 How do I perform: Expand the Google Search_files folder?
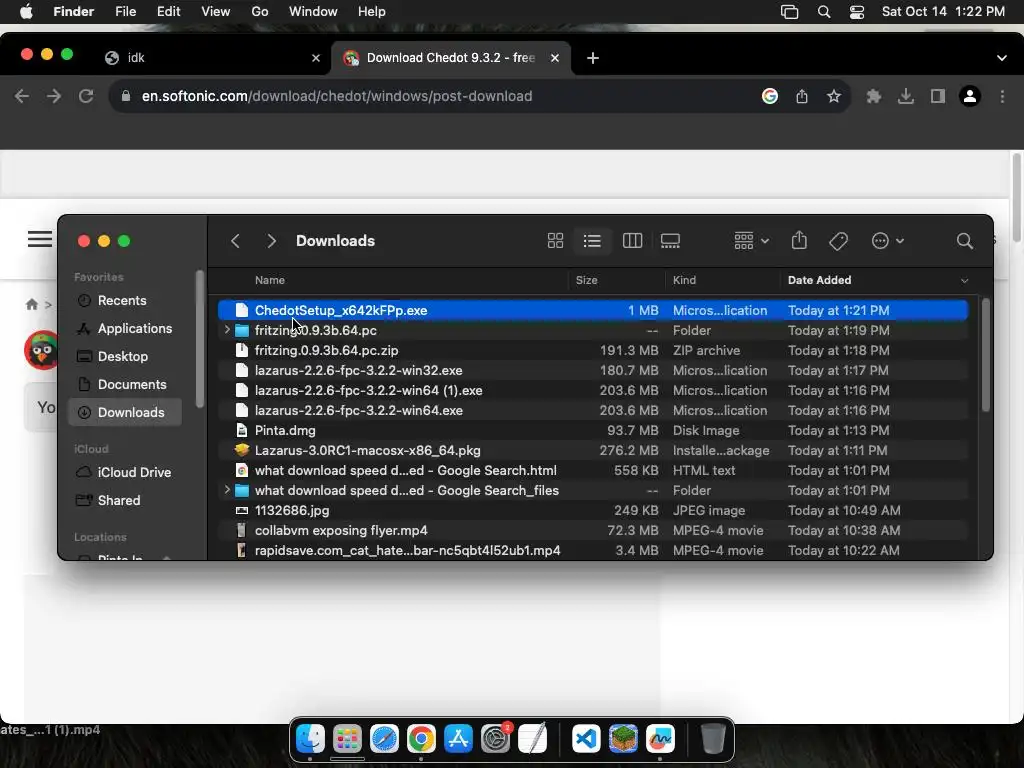pos(227,490)
